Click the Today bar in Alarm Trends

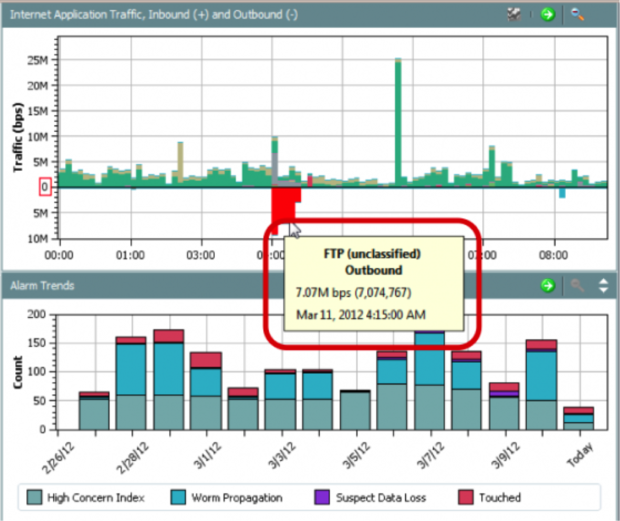click(x=578, y=418)
